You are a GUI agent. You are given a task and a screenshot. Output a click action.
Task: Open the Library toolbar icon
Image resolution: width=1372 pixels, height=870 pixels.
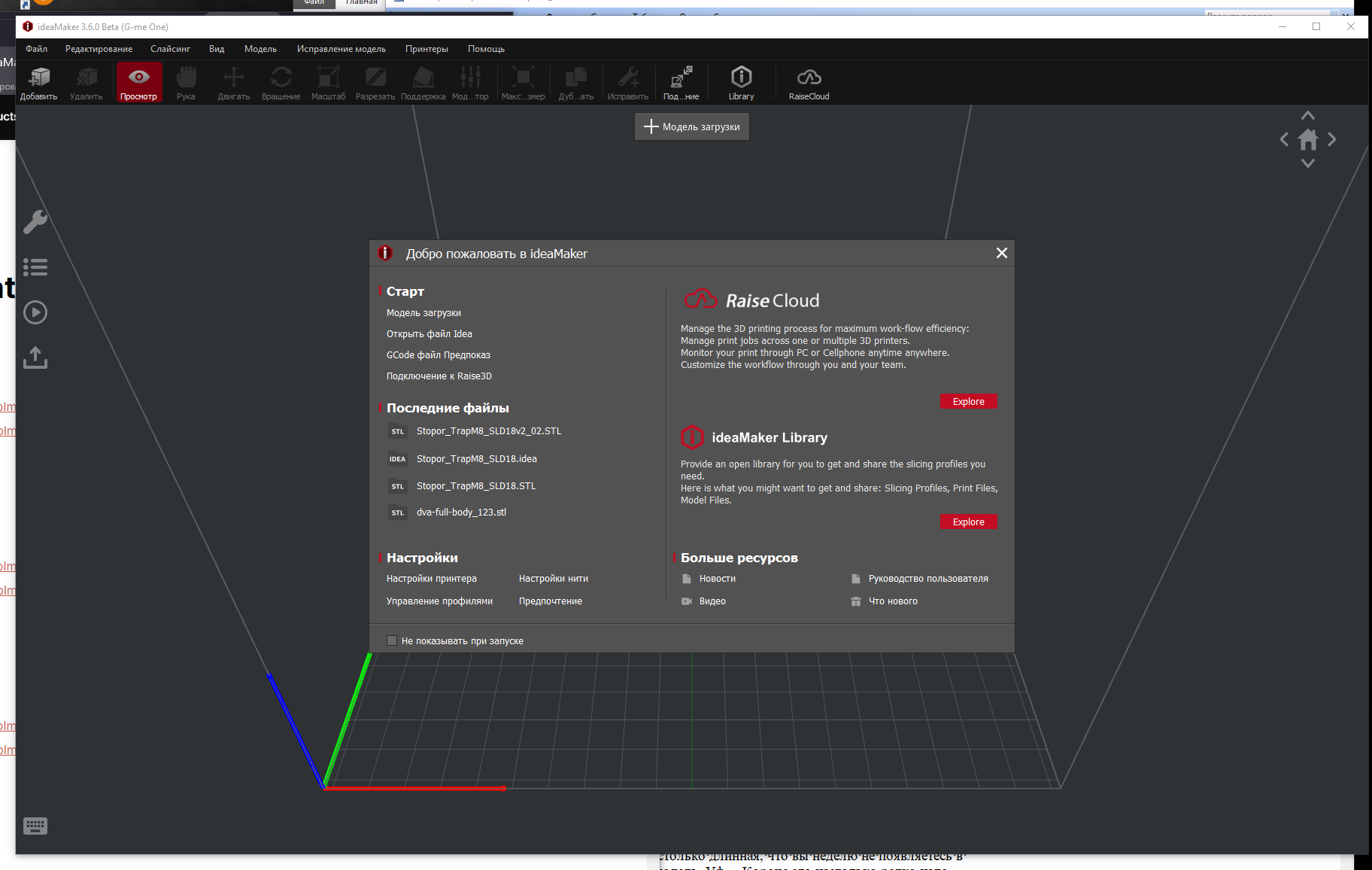[742, 83]
